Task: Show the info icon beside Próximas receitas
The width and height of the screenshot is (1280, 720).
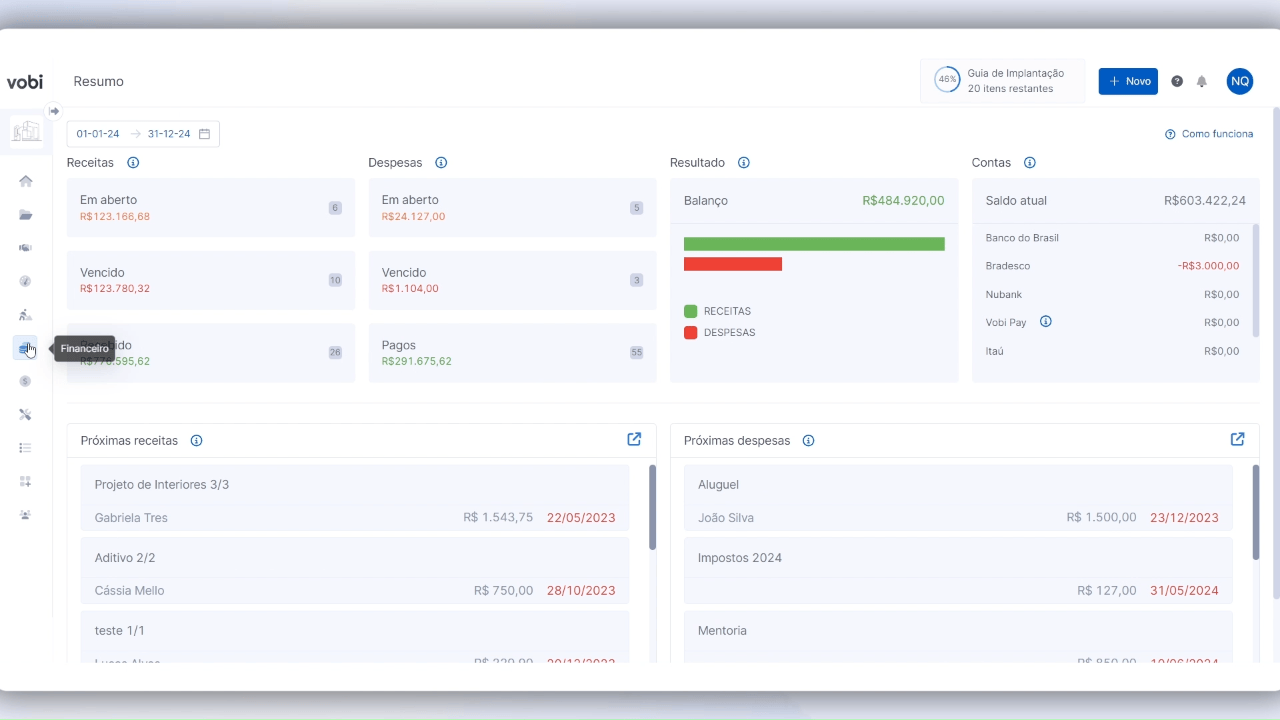Action: 197,441
